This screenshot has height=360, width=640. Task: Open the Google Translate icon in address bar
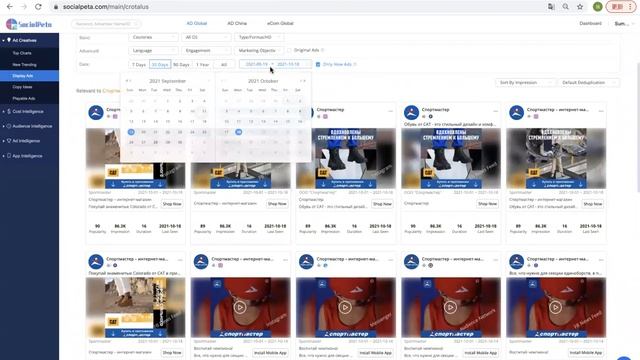click(551, 7)
